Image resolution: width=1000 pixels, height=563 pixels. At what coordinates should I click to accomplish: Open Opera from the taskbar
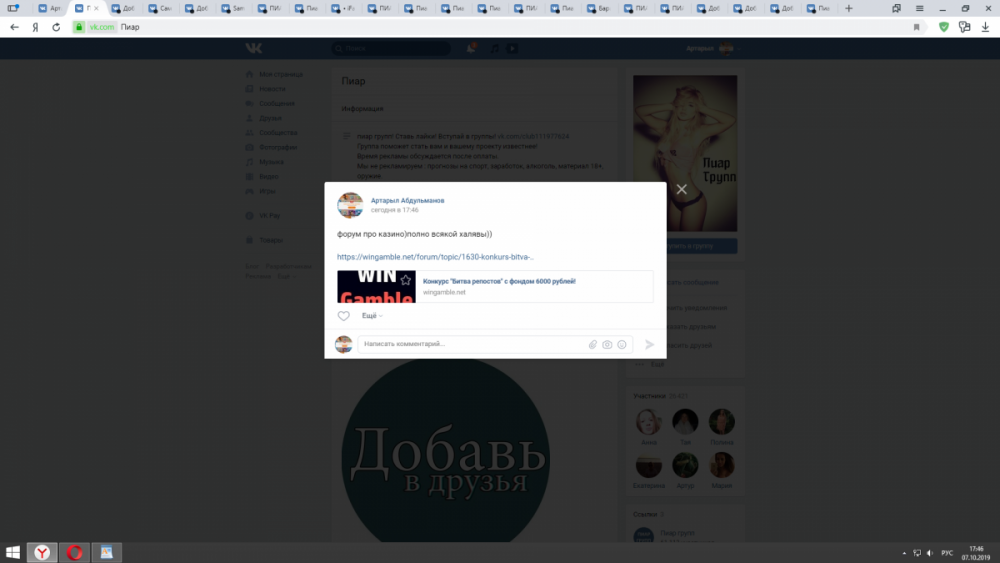75,552
